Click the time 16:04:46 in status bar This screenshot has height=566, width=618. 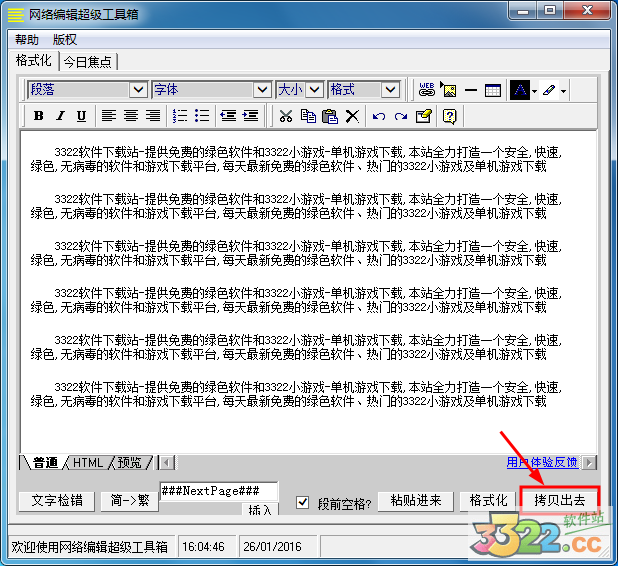(203, 547)
